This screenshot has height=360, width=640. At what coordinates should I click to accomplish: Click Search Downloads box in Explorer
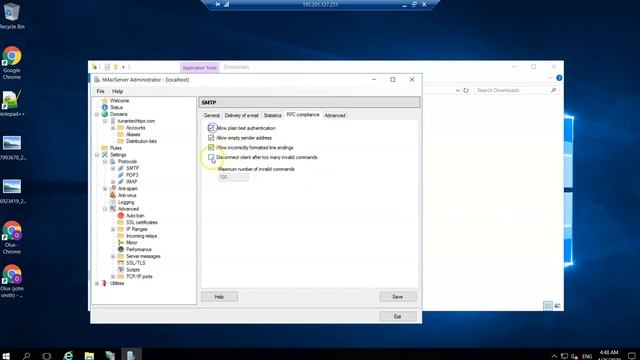[516, 90]
